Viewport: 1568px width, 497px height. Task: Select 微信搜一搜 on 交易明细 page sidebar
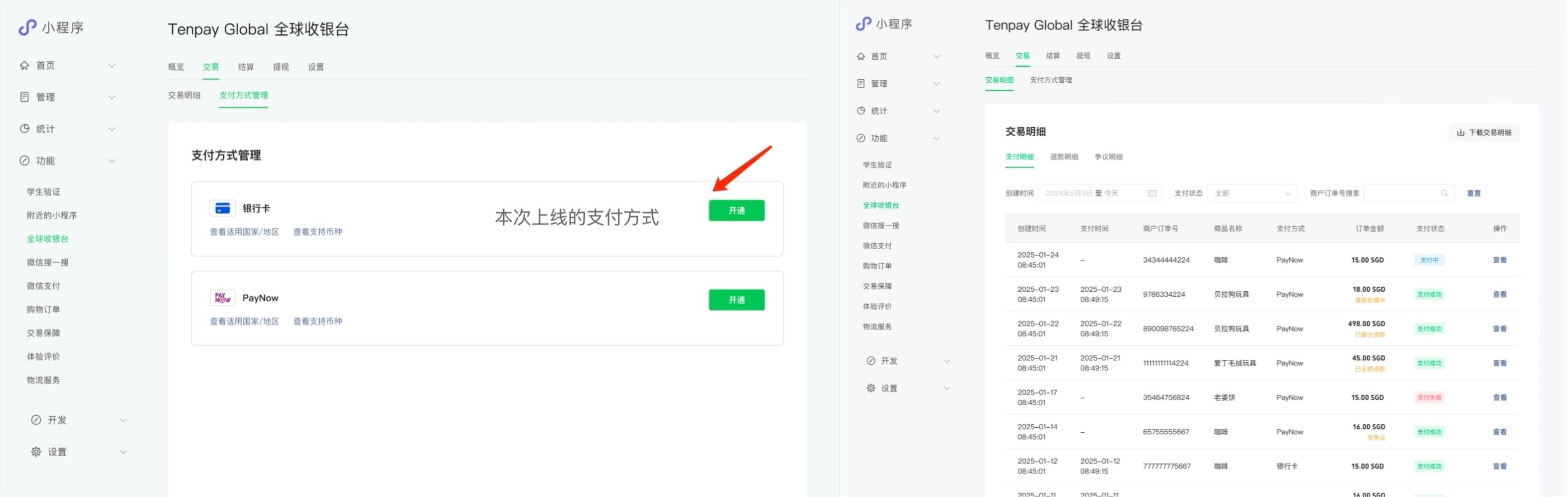point(881,225)
